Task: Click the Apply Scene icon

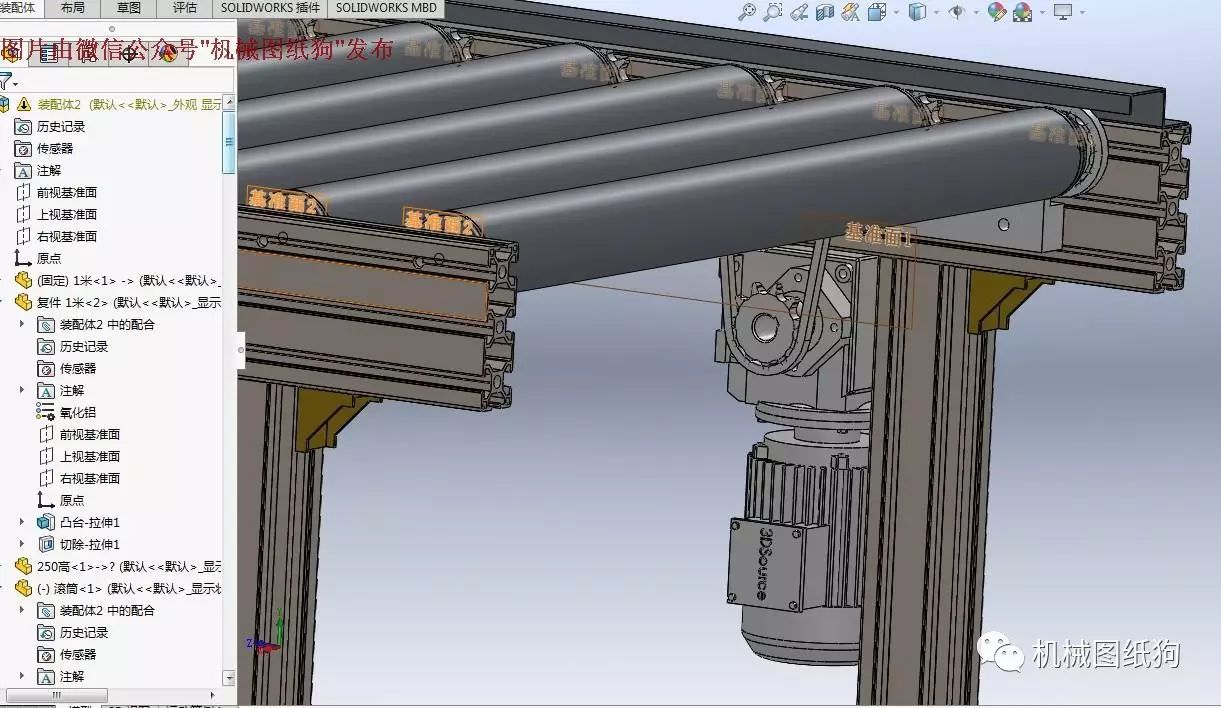Action: [x=1022, y=12]
